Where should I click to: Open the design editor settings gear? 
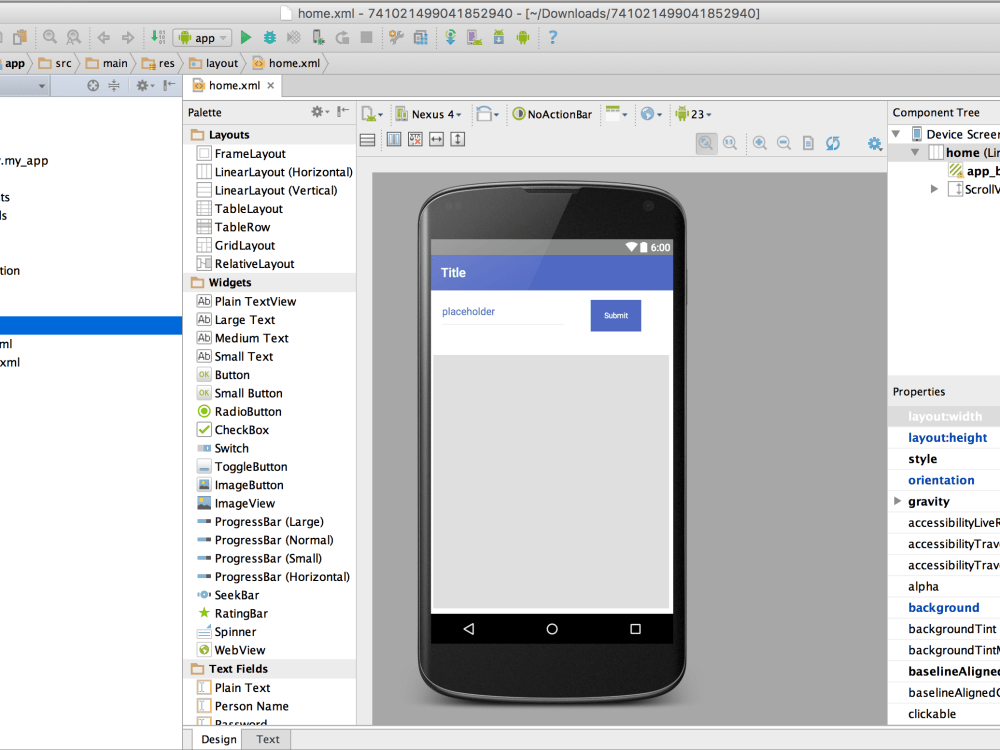pos(874,143)
